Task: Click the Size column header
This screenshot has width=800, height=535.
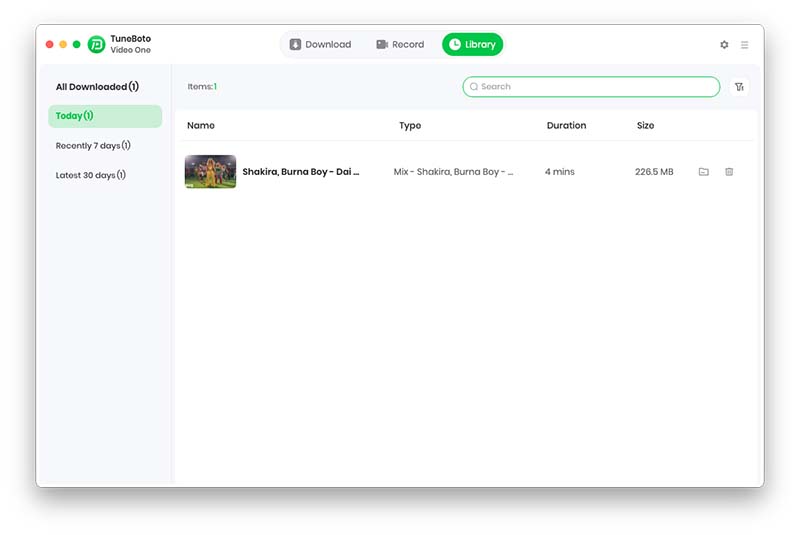Action: coord(645,125)
